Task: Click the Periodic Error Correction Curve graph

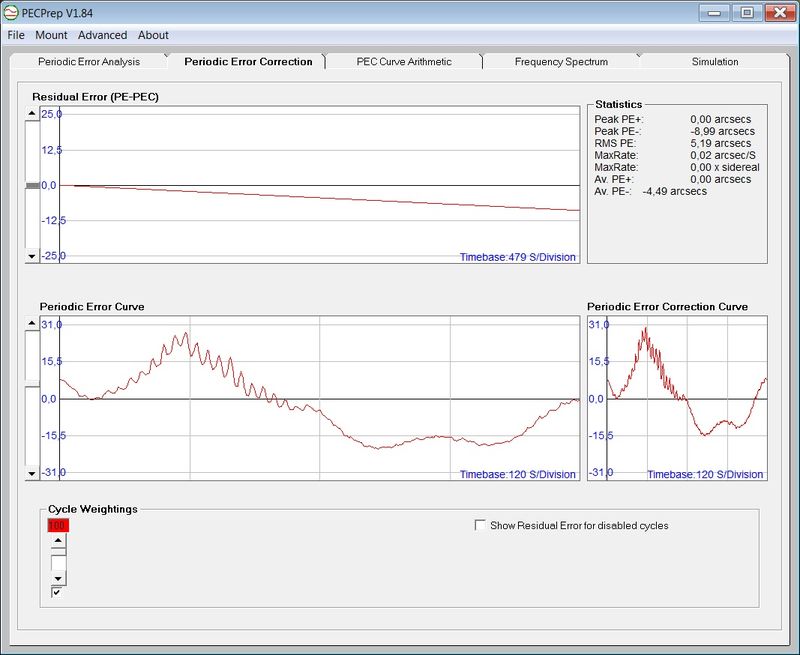Action: click(x=678, y=398)
